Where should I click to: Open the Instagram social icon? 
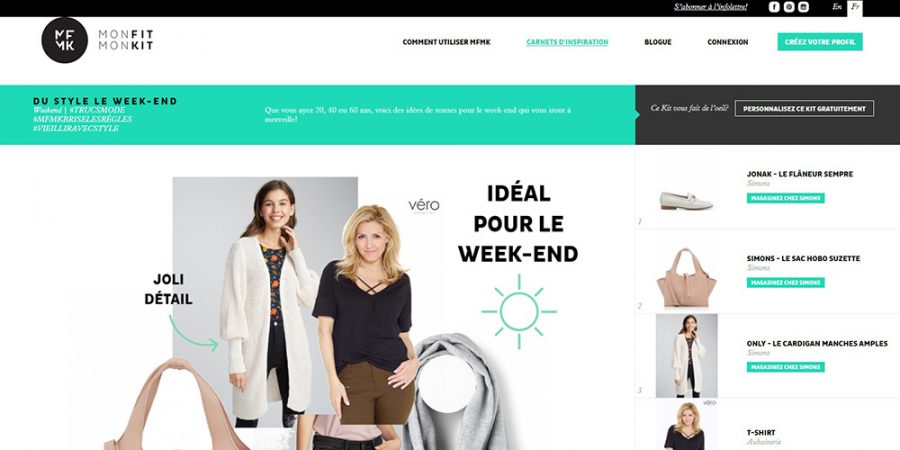pyautogui.click(x=804, y=7)
